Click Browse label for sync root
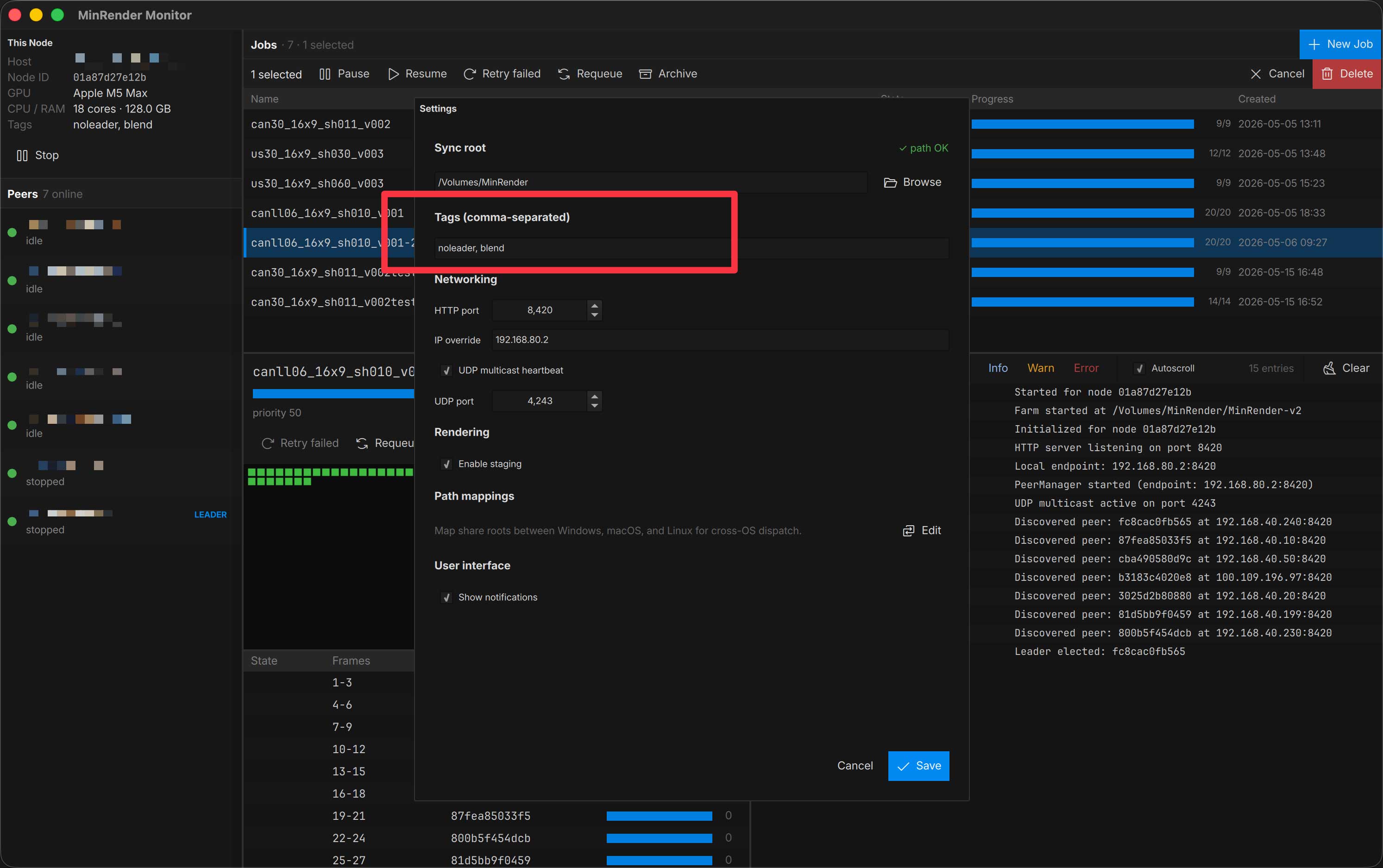The image size is (1383, 868). (x=922, y=182)
